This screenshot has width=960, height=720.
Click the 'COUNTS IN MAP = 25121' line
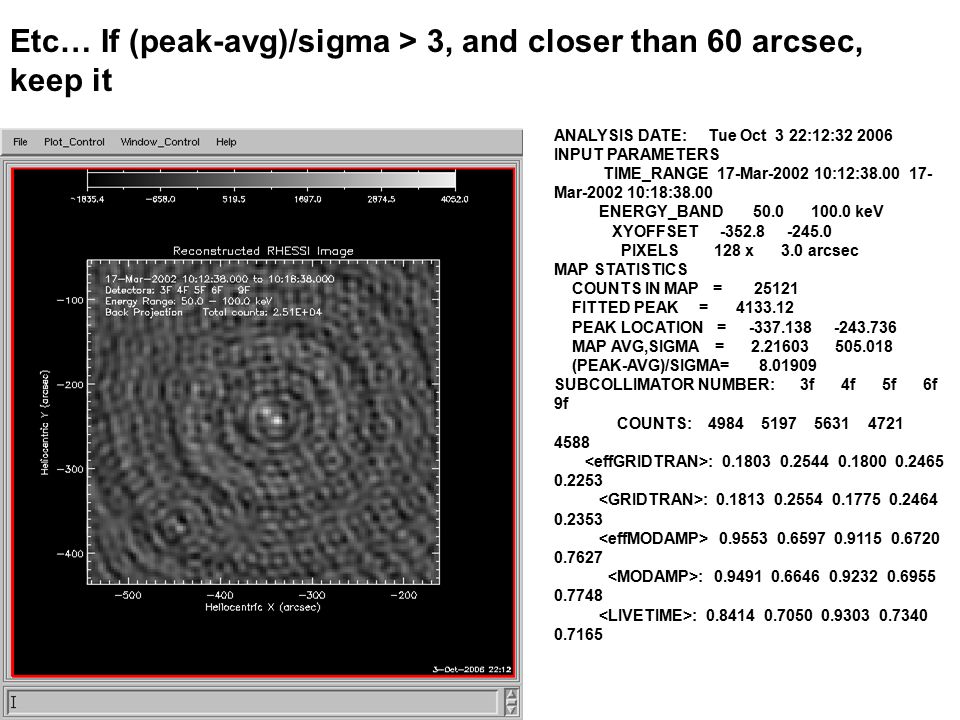pyautogui.click(x=684, y=288)
